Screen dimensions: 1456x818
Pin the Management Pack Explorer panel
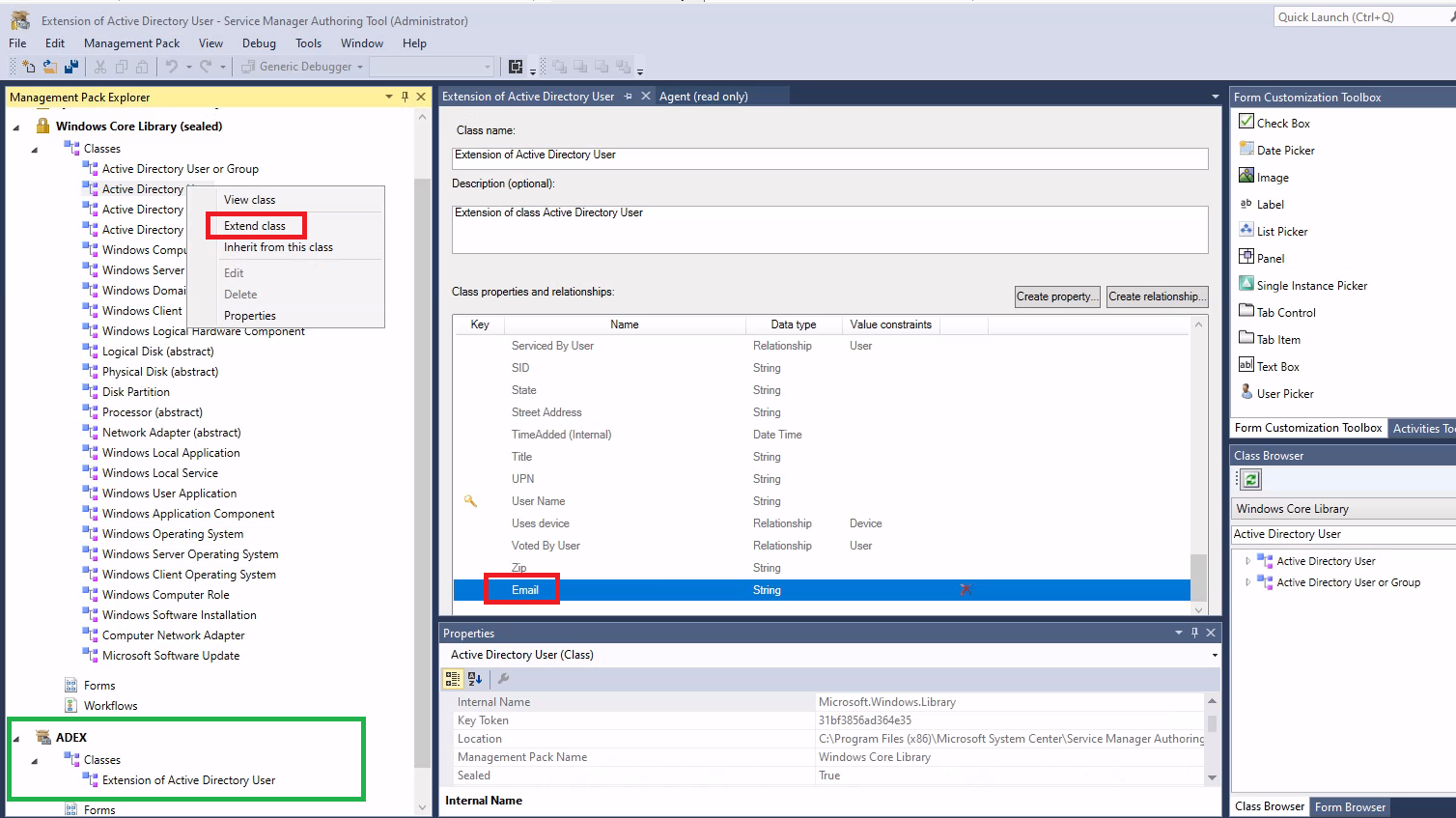[405, 97]
